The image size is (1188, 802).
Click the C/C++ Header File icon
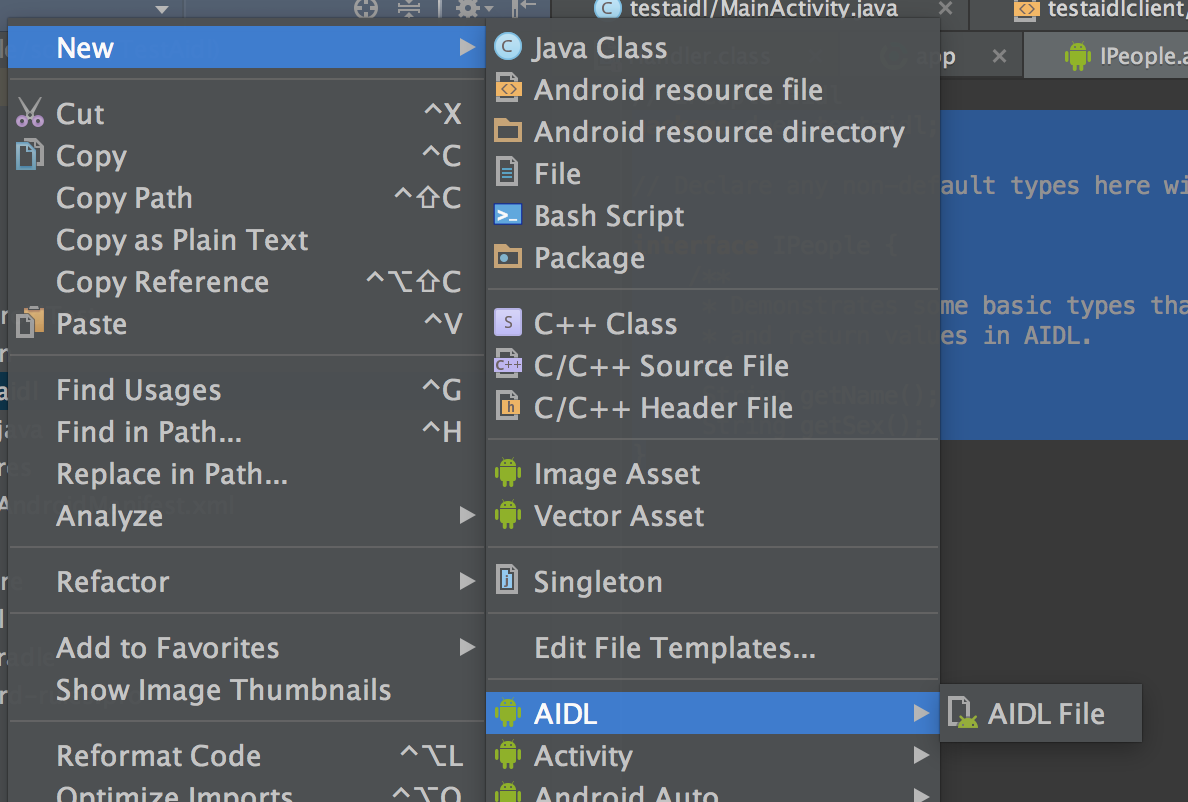[x=508, y=406]
